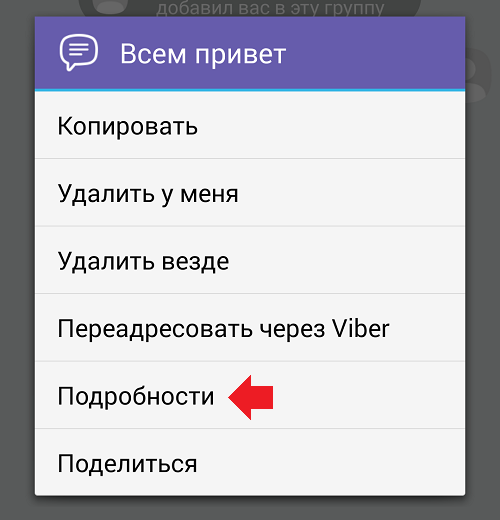Tap the Поделиться menu entry
The image size is (500, 520).
coord(250,462)
